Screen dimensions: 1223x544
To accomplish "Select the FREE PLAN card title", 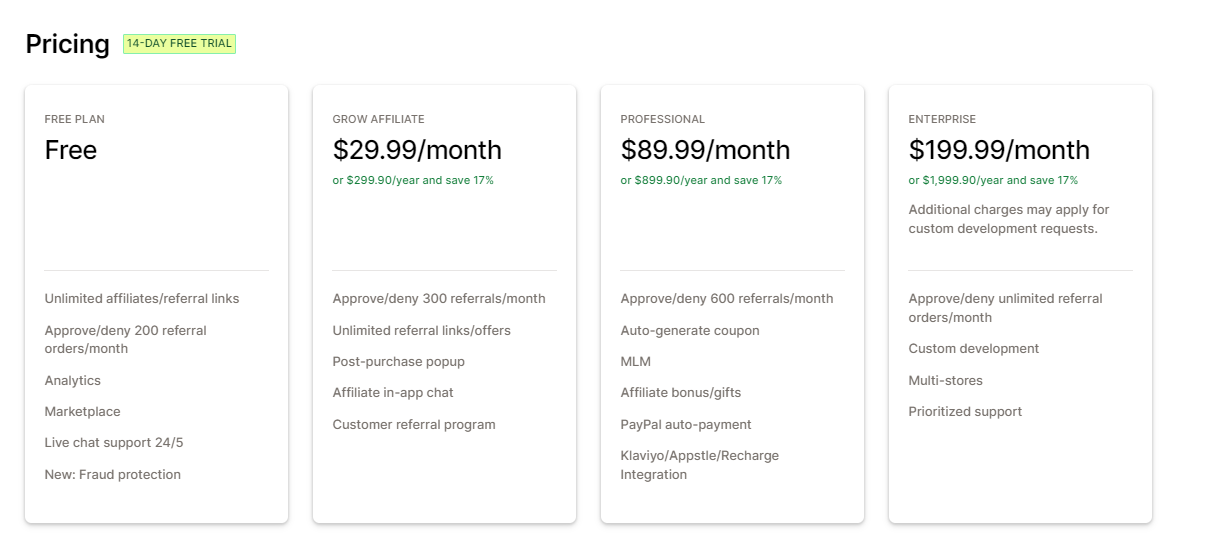I will pos(74,119).
